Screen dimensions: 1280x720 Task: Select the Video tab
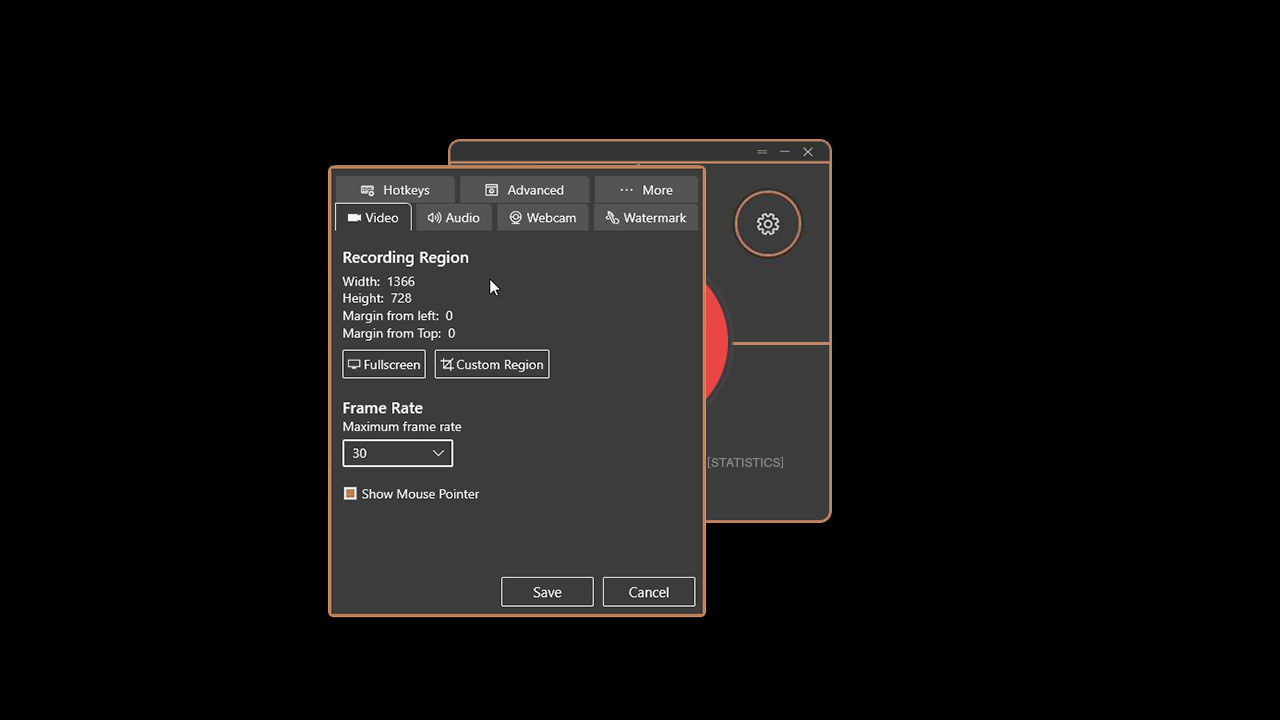[373, 217]
